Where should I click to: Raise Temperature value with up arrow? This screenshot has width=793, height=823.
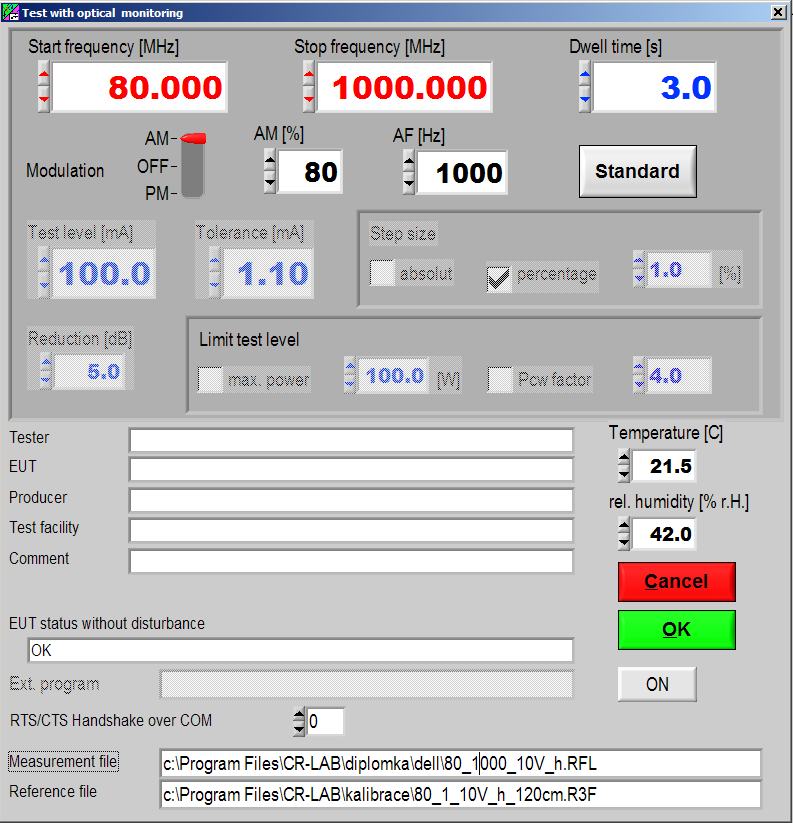pos(624,458)
